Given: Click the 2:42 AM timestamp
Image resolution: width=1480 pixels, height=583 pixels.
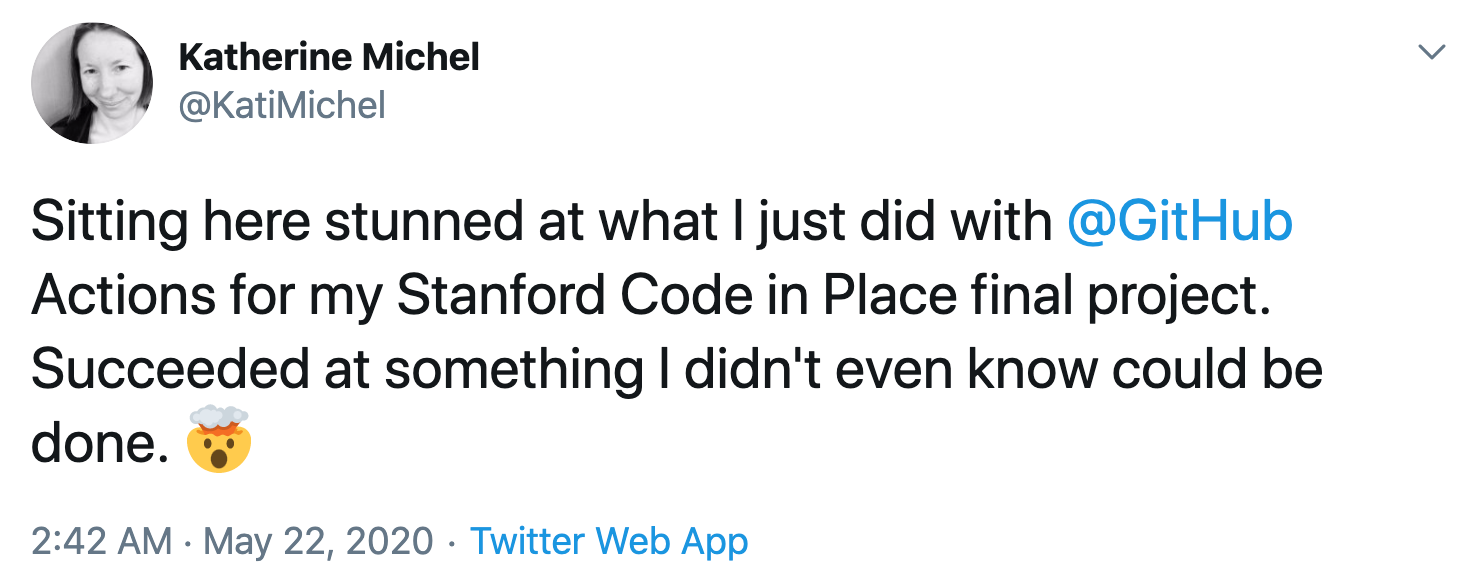Looking at the screenshot, I should [x=101, y=541].
